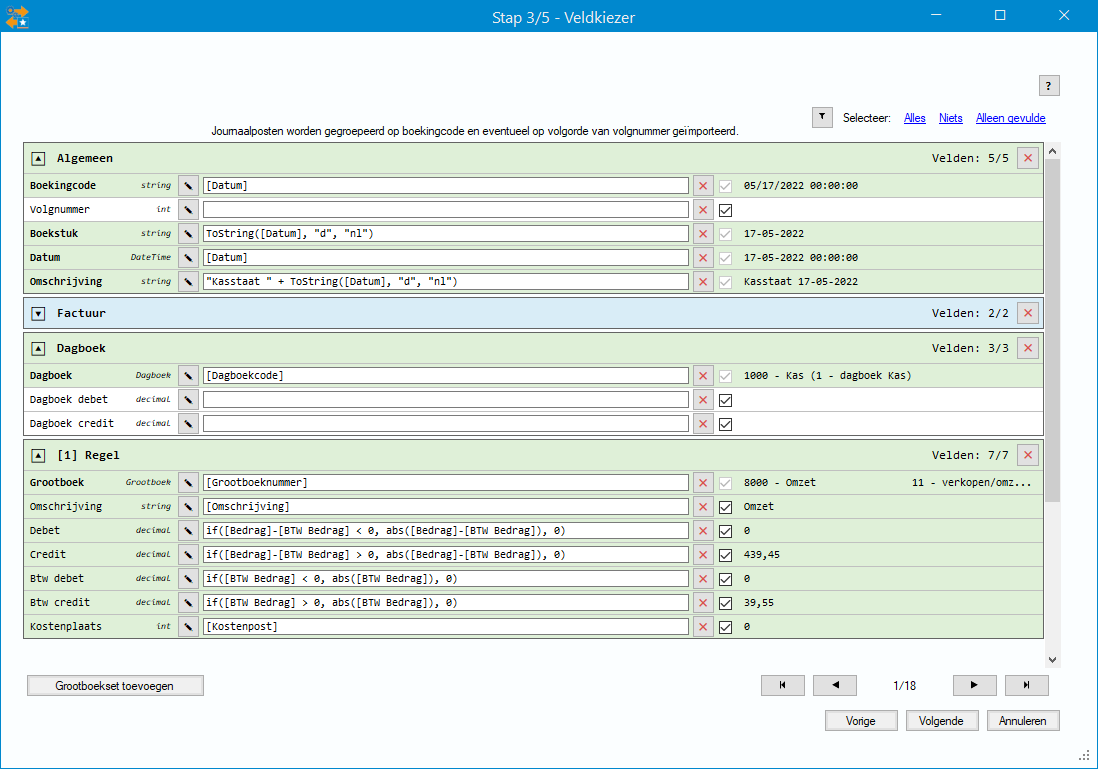Select all fields via Alles link
Image resolution: width=1098 pixels, height=769 pixels.
[x=915, y=118]
